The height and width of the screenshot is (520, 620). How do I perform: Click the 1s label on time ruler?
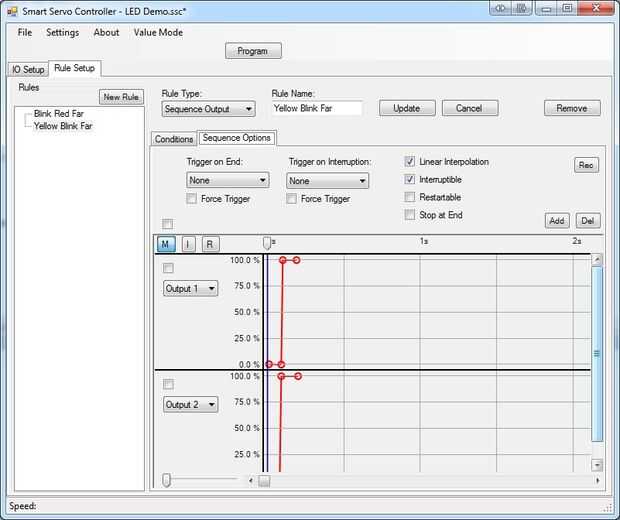[x=424, y=241]
